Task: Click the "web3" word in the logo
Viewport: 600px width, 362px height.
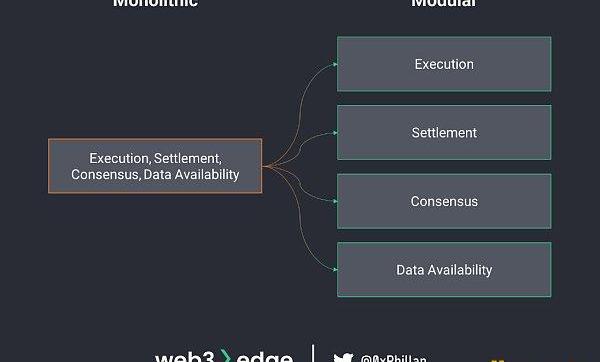Action: [x=185, y=357]
